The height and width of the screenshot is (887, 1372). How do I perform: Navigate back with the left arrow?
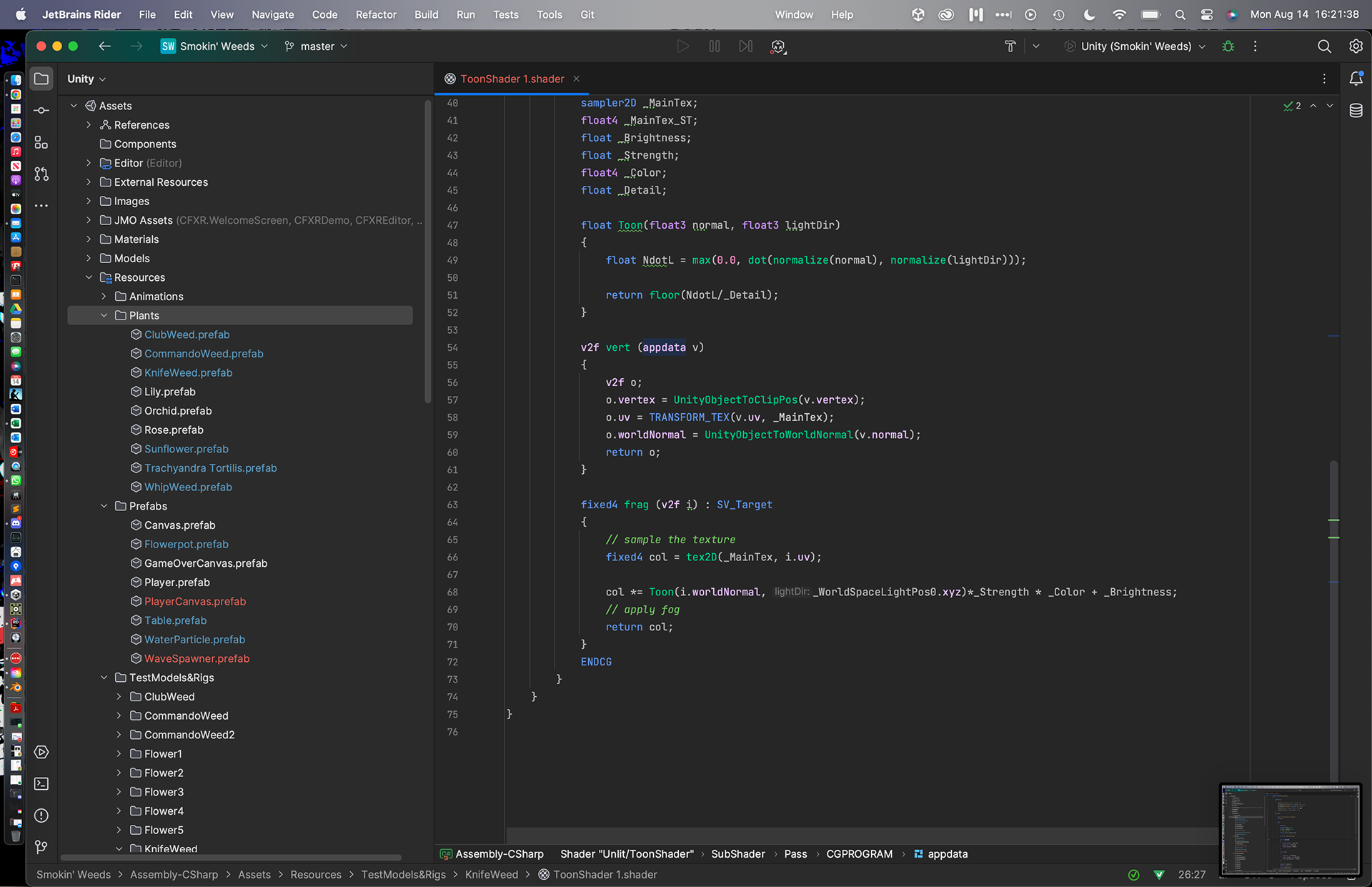[105, 46]
